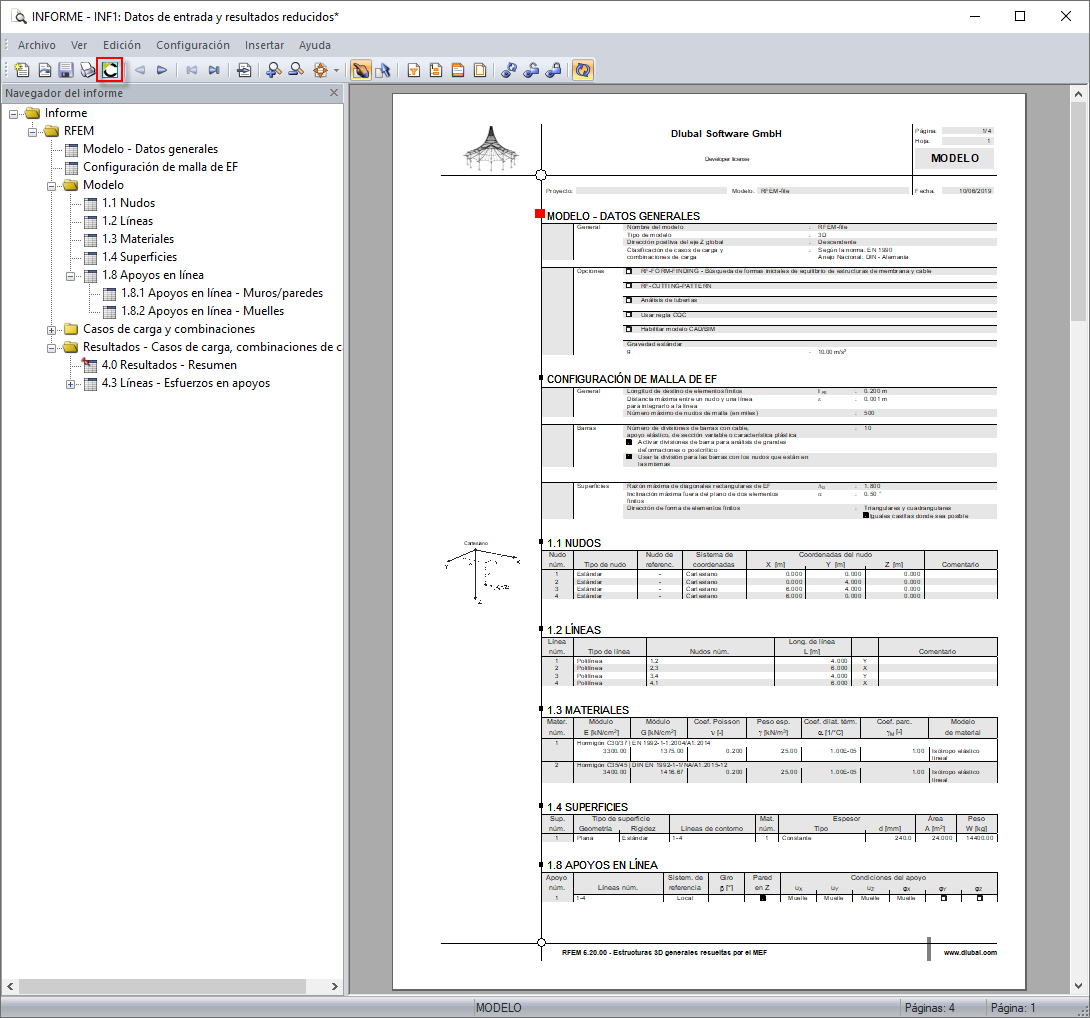Fit the page with the orange arrows icon
Image resolution: width=1090 pixels, height=1018 pixels.
click(320, 70)
